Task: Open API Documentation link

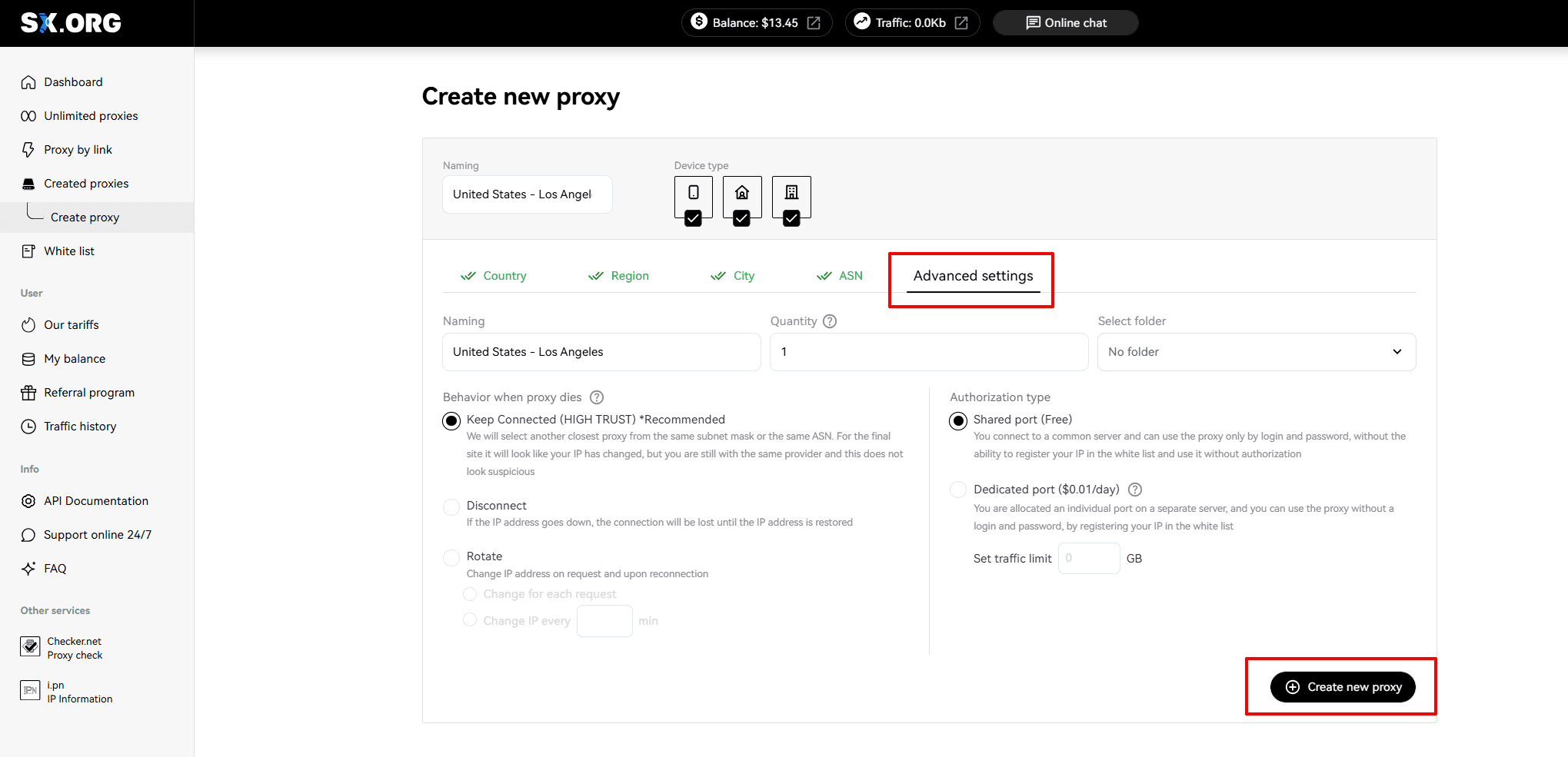Action: [96, 501]
